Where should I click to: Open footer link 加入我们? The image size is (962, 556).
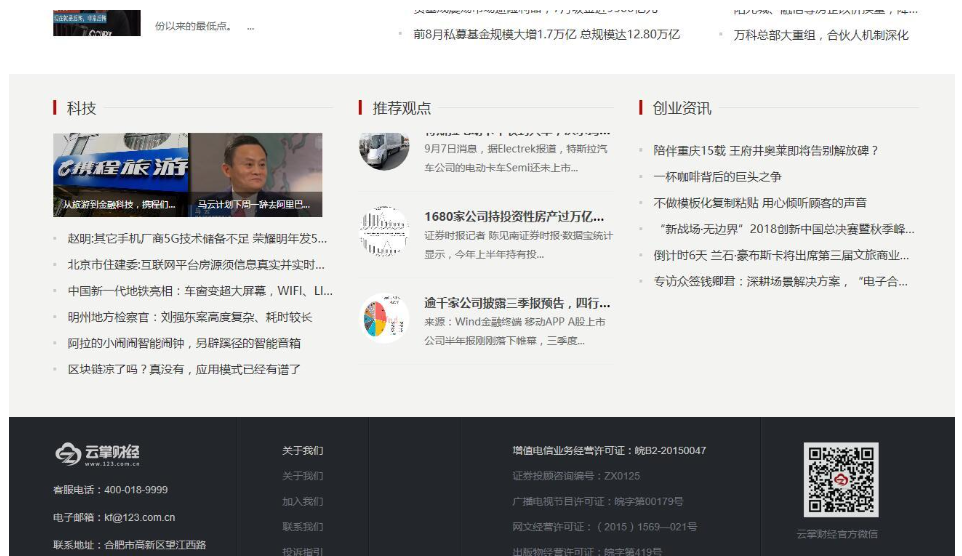click(x=302, y=502)
